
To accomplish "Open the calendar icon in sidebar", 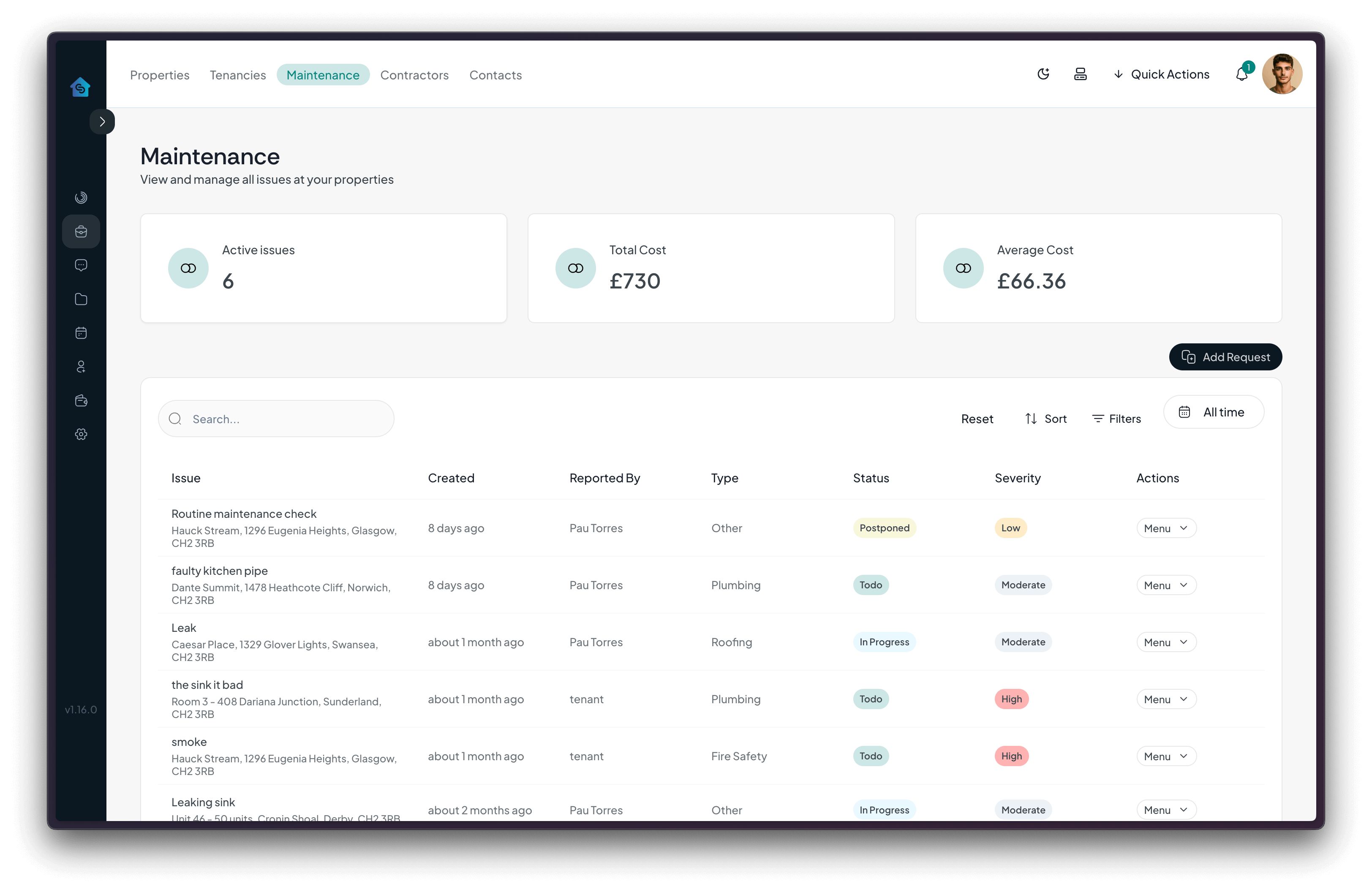I will (81, 333).
